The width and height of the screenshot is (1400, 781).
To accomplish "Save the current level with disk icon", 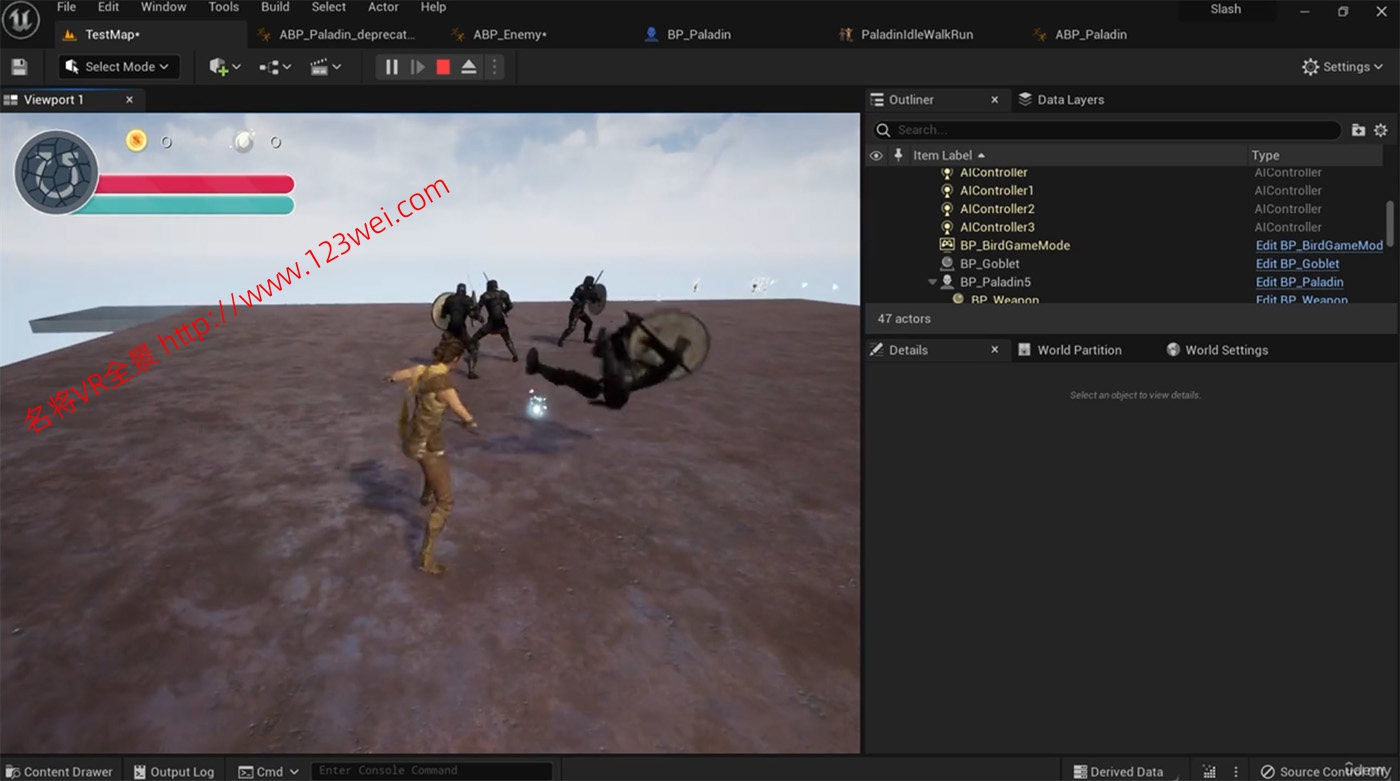I will click(19, 67).
